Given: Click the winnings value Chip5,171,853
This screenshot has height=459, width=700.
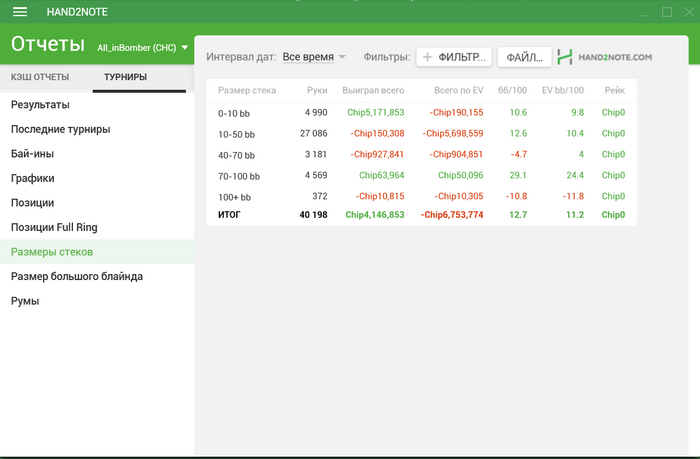Looking at the screenshot, I should [x=376, y=113].
